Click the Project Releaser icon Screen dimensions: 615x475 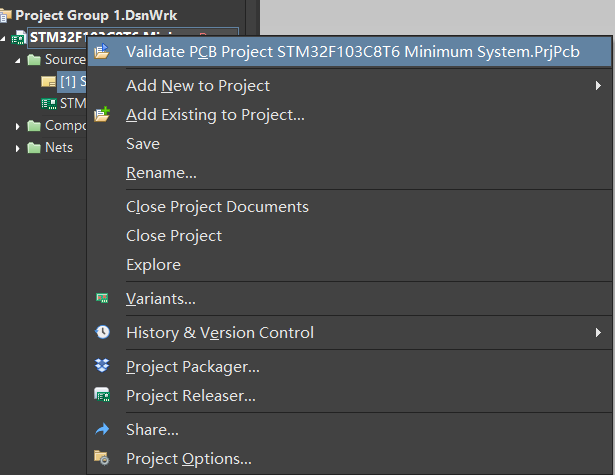102,395
